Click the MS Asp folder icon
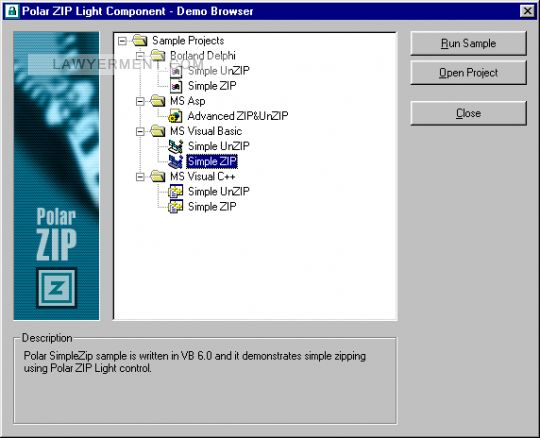The width and height of the screenshot is (540, 438). (x=158, y=101)
